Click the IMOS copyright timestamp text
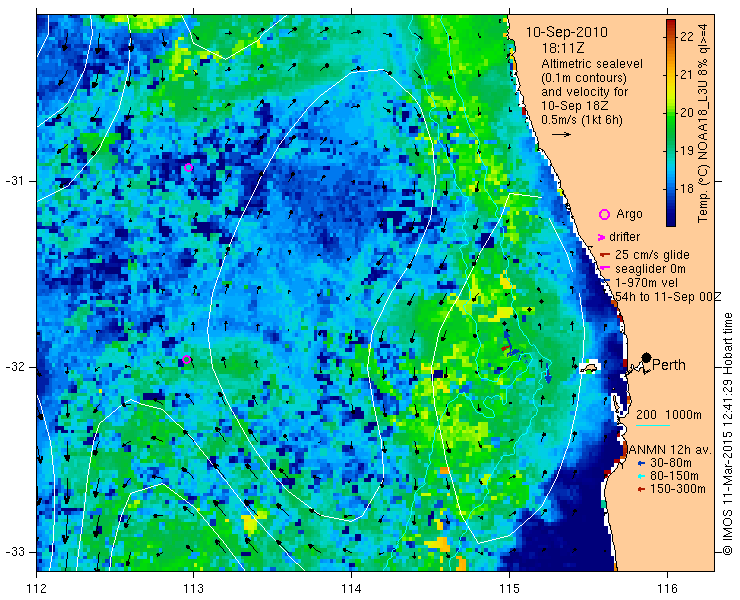Image resolution: width=740 pixels, height=600 pixels. 728,434
